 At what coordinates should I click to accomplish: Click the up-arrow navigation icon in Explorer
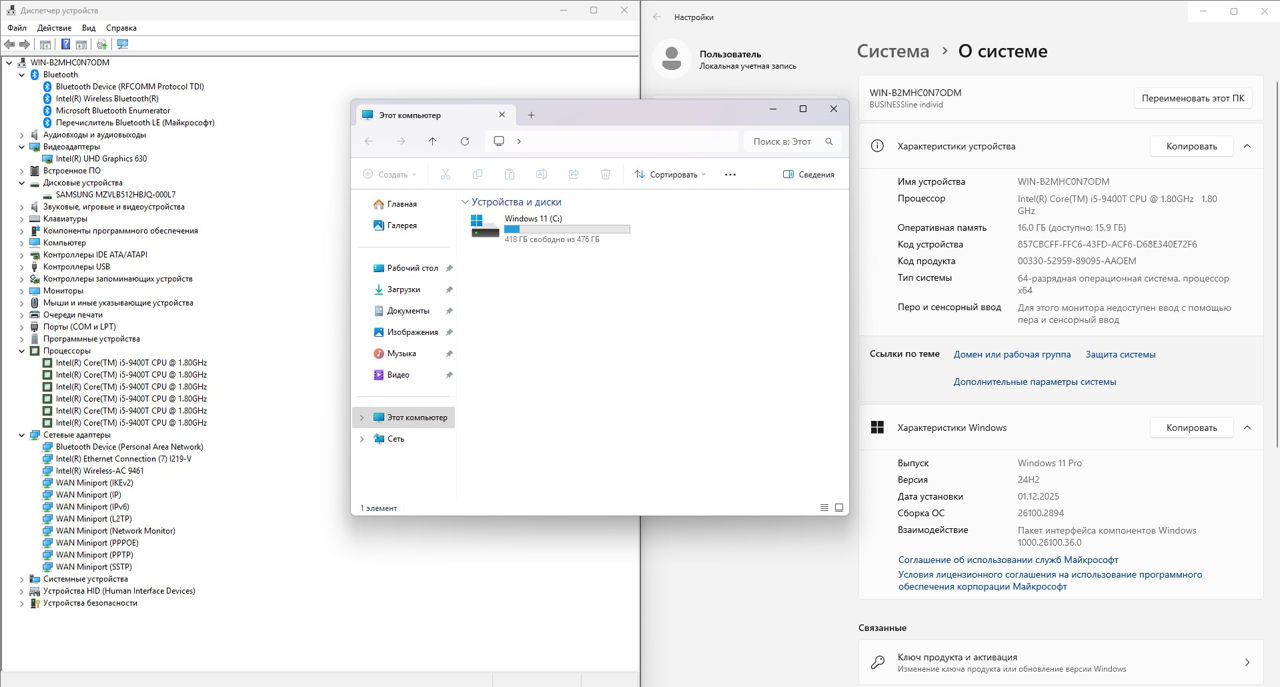click(x=432, y=141)
